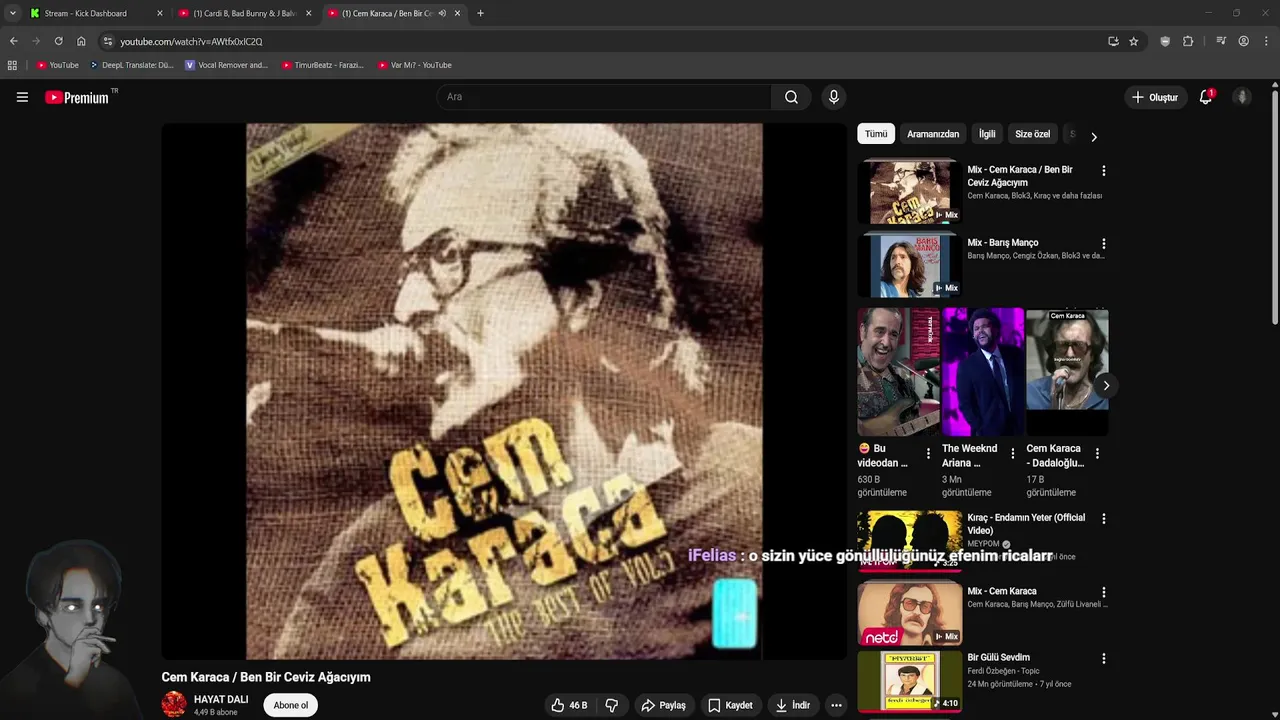The width and height of the screenshot is (1280, 720).
Task: Dislike the video with thumbs down
Action: coord(611,705)
